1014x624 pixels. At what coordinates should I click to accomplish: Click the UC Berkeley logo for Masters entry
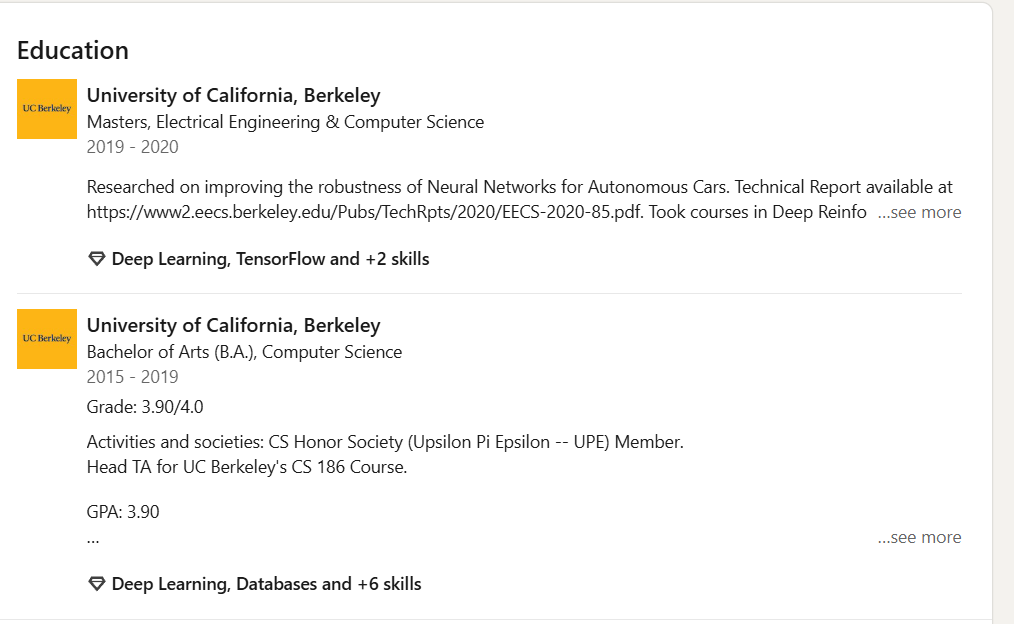coord(47,109)
